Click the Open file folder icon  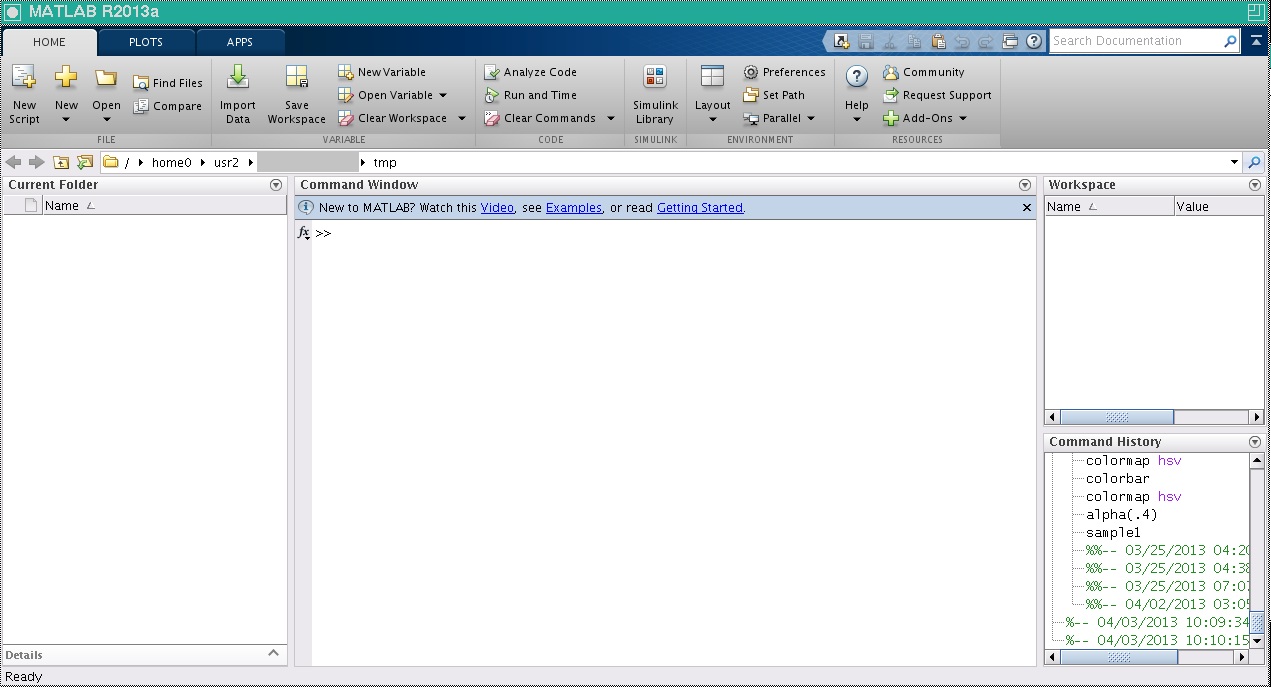[x=106, y=78]
